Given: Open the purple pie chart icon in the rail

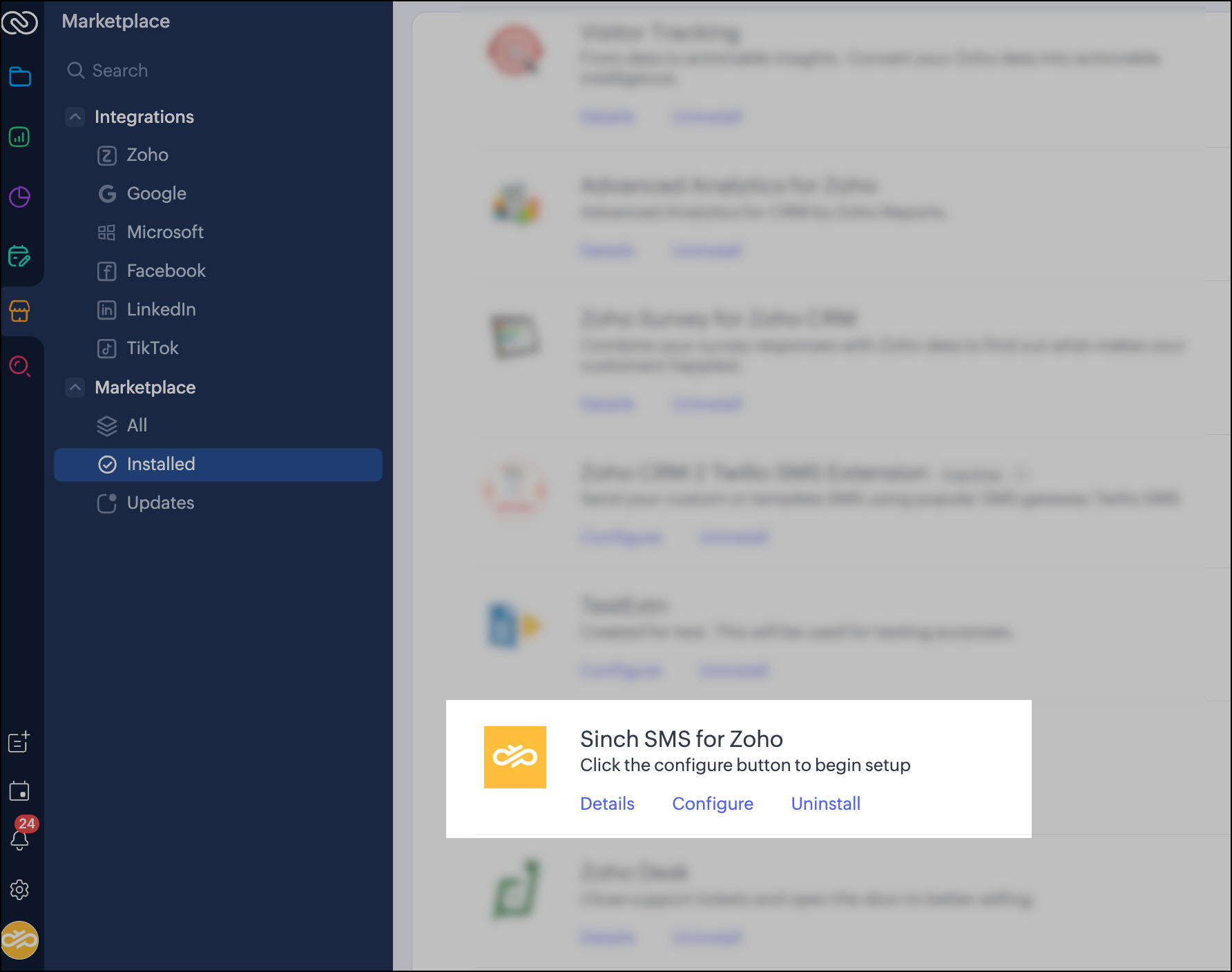Looking at the screenshot, I should 19,197.
